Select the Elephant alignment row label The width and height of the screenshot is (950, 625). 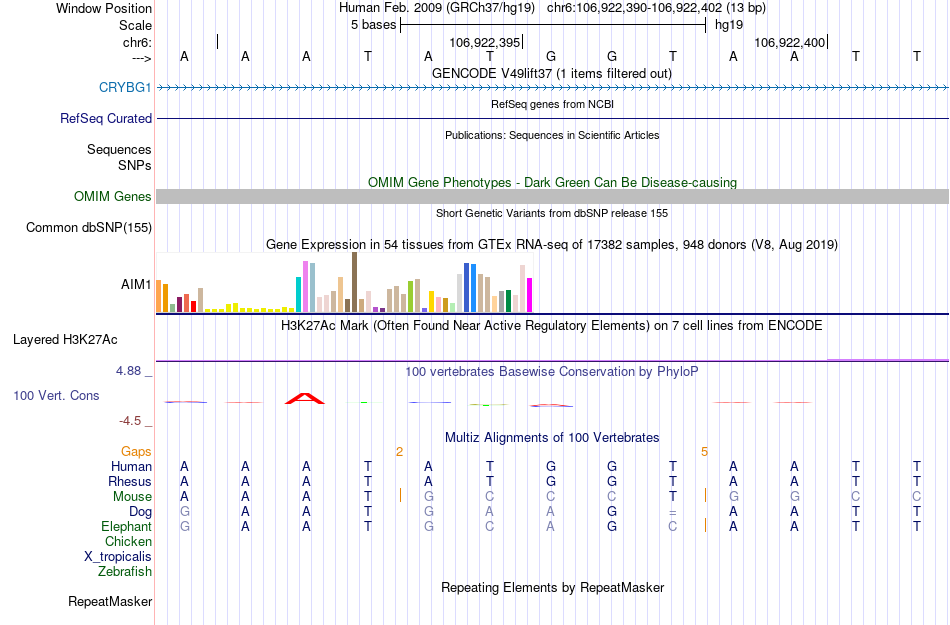[x=126, y=526]
